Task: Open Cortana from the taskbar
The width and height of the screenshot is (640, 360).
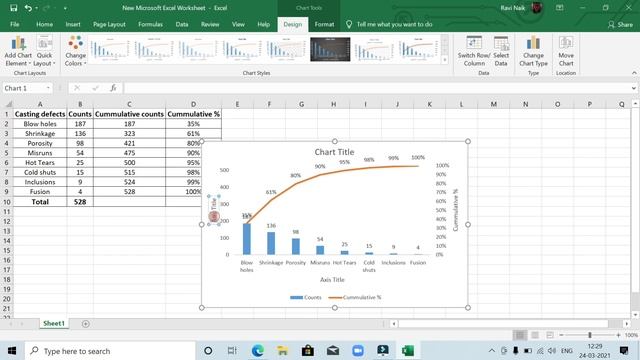Action: pos(208,351)
